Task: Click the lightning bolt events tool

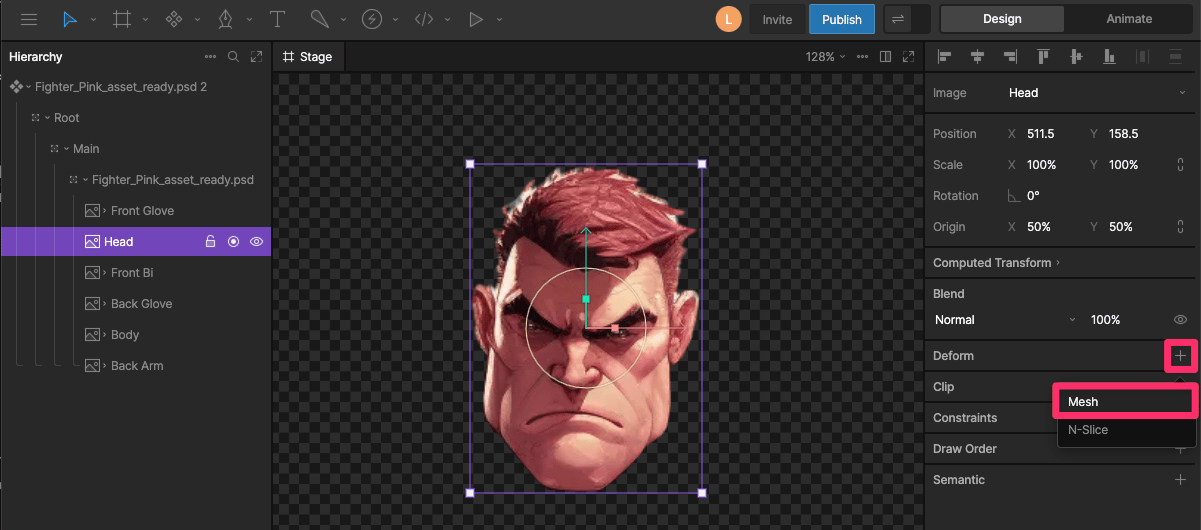Action: [x=372, y=19]
